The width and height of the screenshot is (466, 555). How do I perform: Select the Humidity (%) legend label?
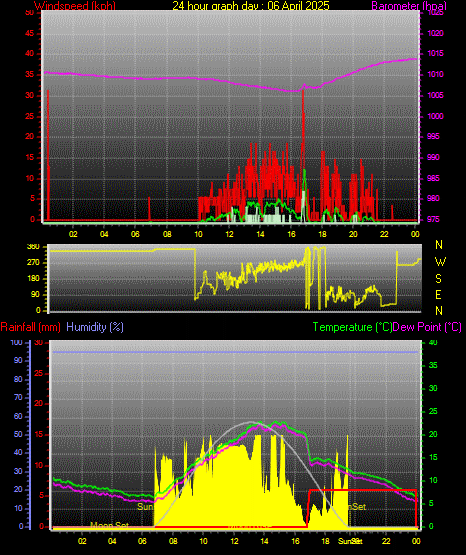click(x=95, y=327)
